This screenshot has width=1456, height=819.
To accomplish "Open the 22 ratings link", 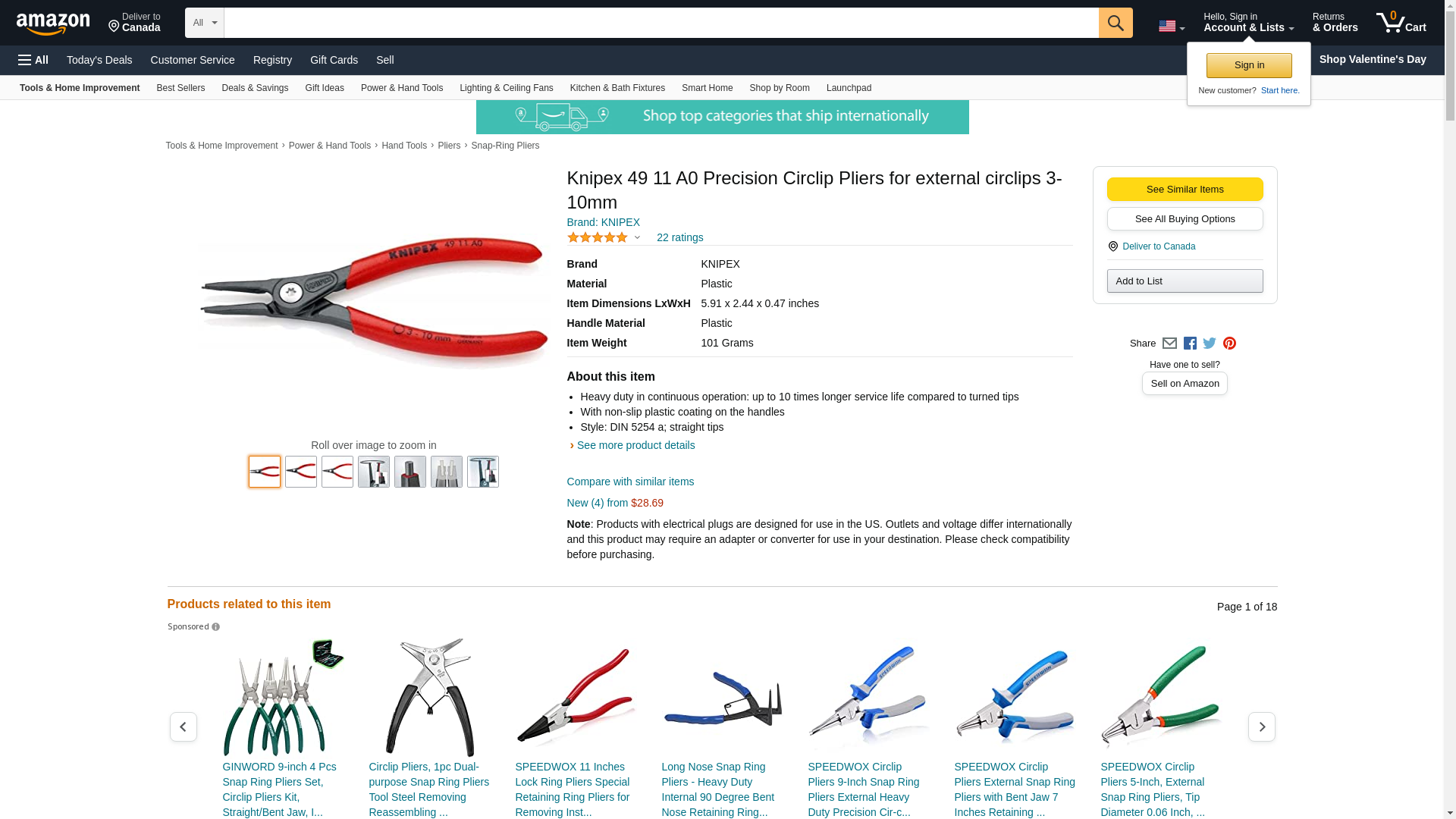I will 679,237.
